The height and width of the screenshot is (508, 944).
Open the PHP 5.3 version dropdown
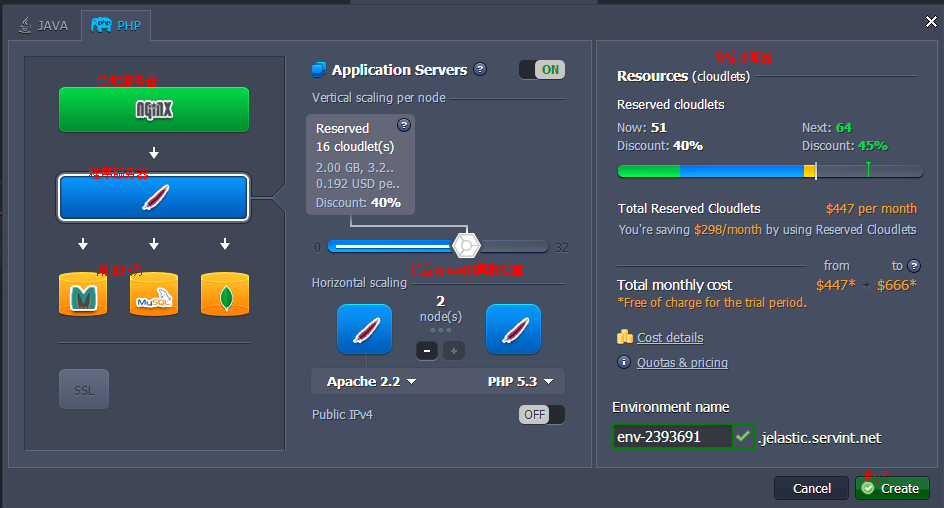[x=519, y=382]
